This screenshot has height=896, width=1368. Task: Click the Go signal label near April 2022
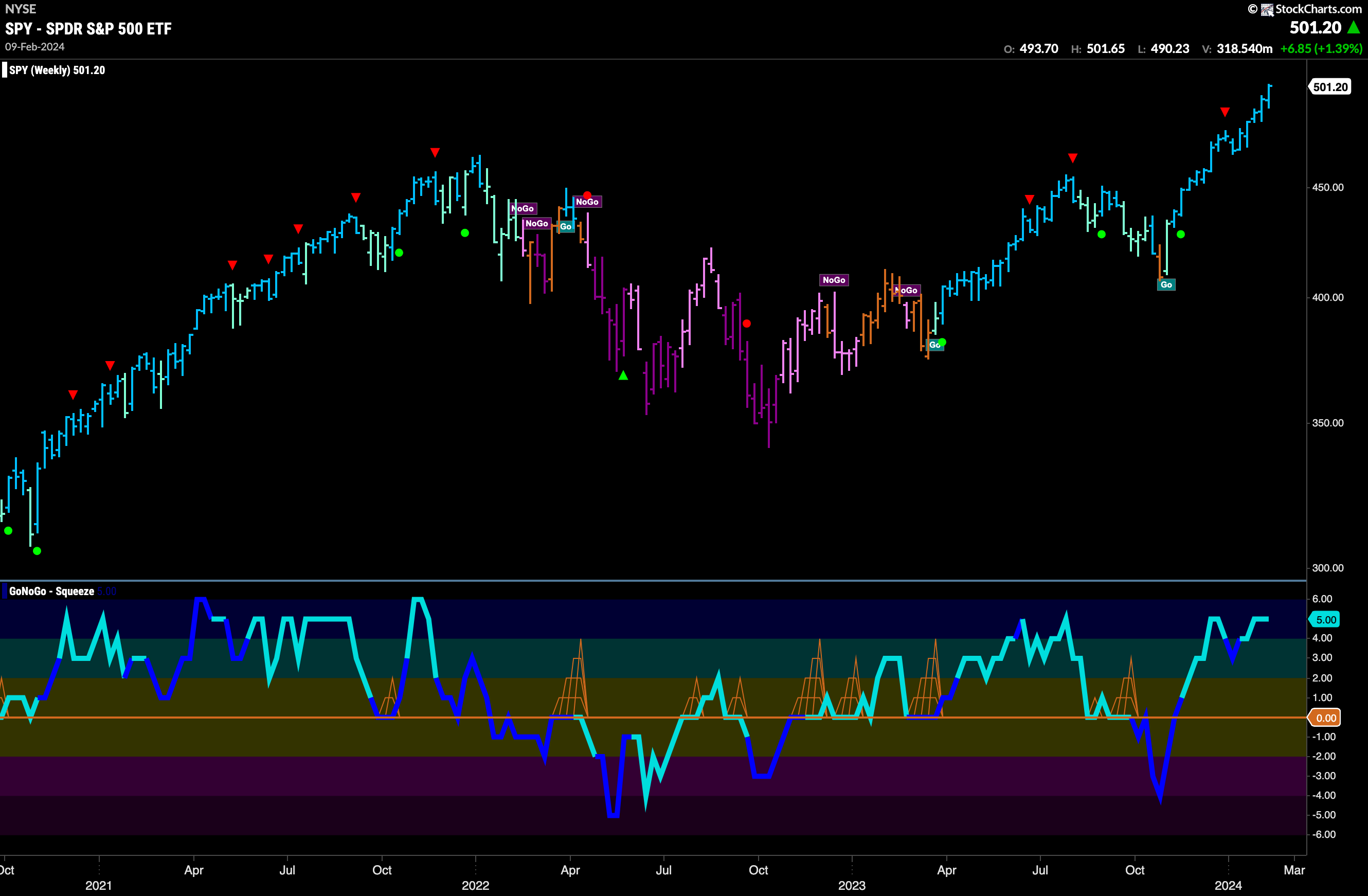566,226
